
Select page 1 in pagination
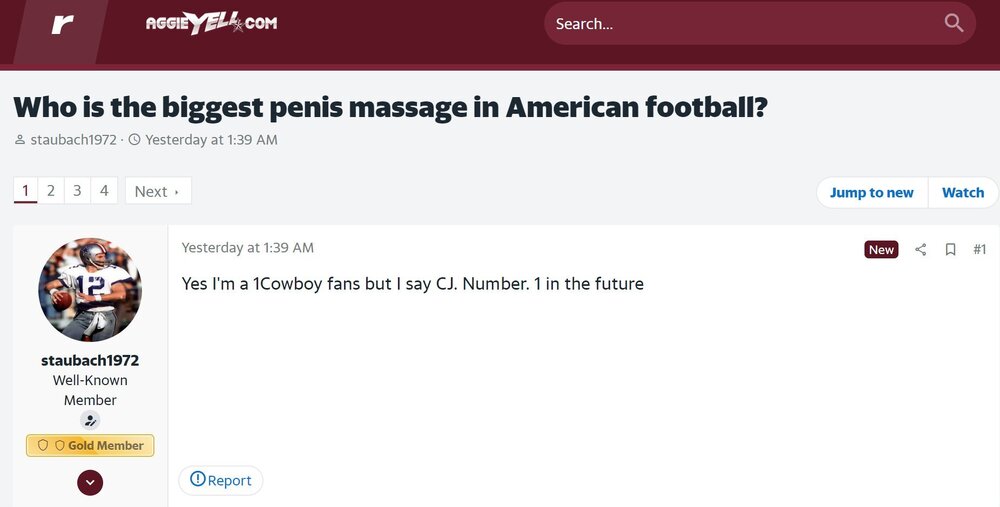(25, 190)
